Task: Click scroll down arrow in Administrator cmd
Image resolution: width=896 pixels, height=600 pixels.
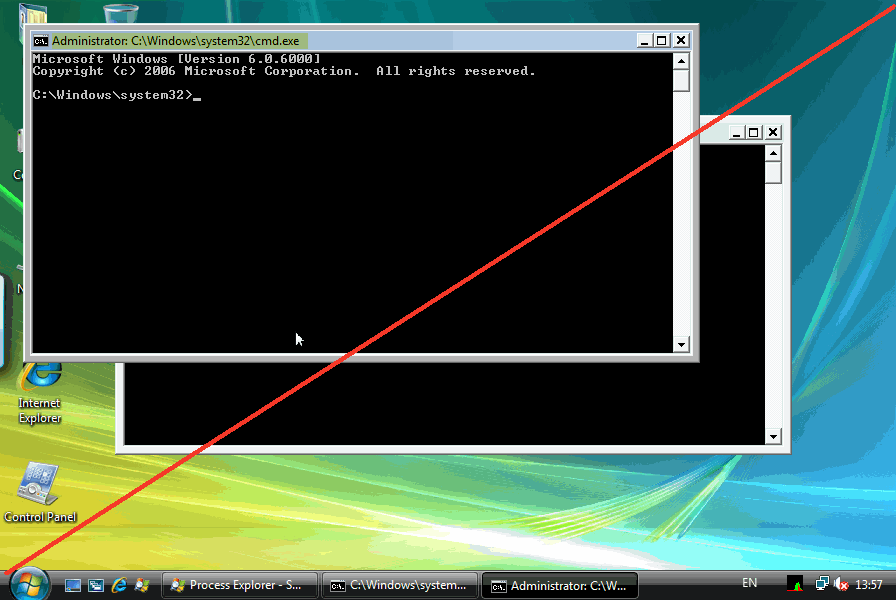Action: 681,345
